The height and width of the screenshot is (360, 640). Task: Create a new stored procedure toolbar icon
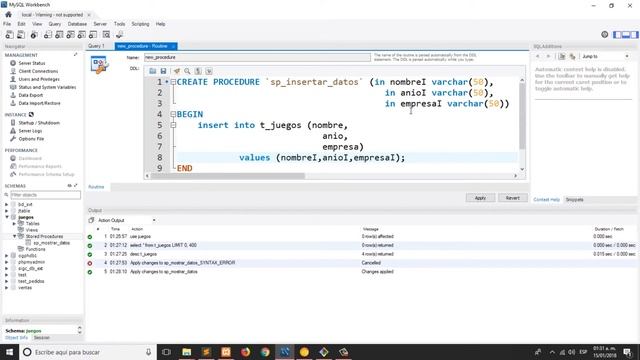pos(82,35)
